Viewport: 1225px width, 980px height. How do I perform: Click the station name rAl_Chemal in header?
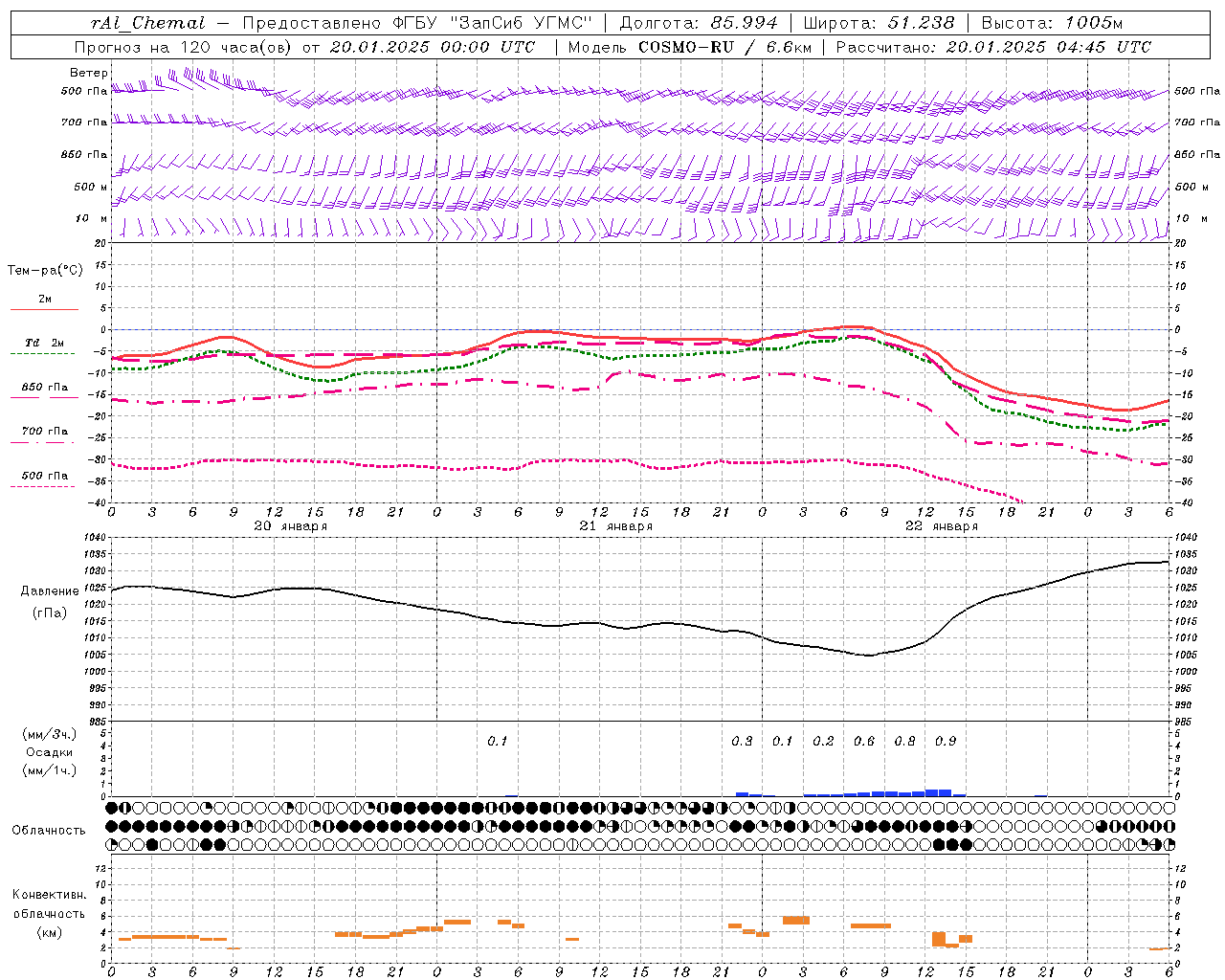pos(147,23)
